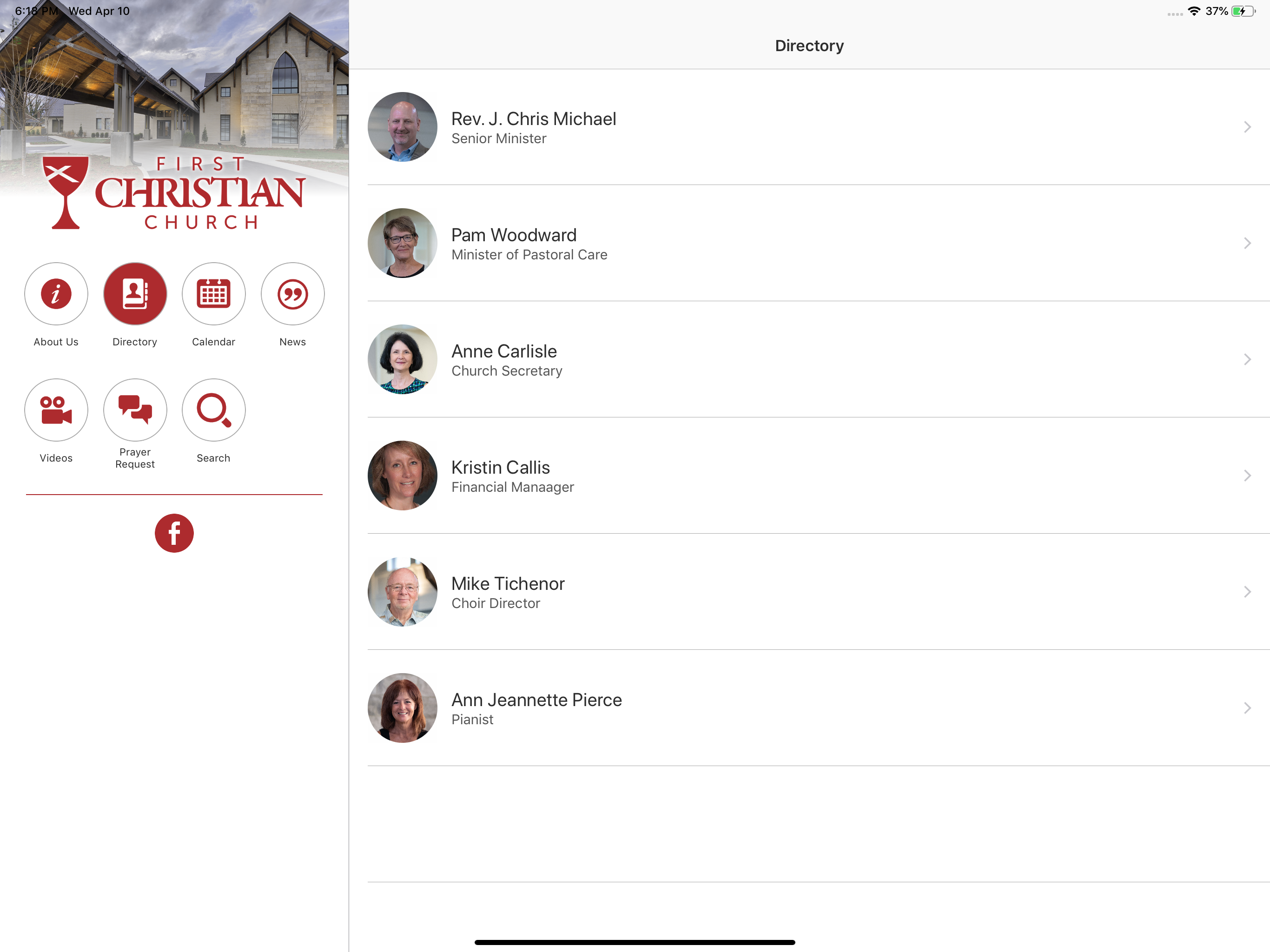Tap Ann Jeannette Pierce's profile photo

pyautogui.click(x=403, y=708)
